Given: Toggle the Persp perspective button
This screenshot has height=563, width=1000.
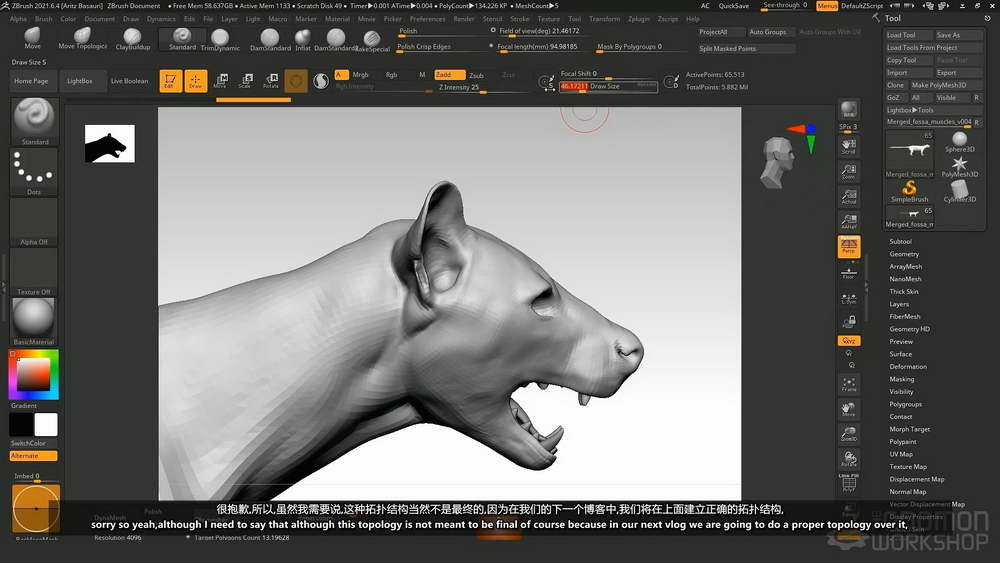Looking at the screenshot, I should [848, 246].
